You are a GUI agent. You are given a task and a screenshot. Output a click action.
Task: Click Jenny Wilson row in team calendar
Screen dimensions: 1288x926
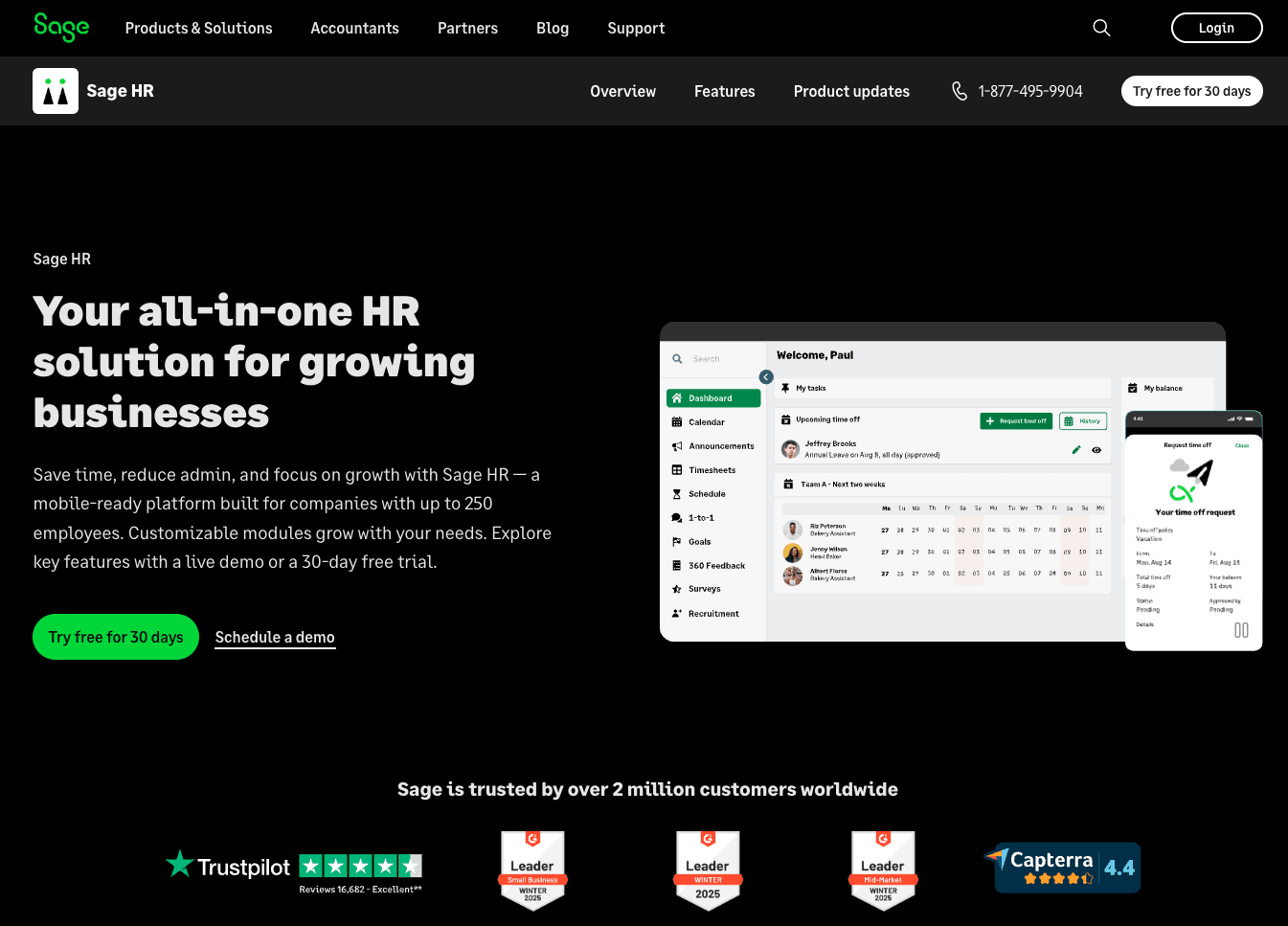click(943, 553)
